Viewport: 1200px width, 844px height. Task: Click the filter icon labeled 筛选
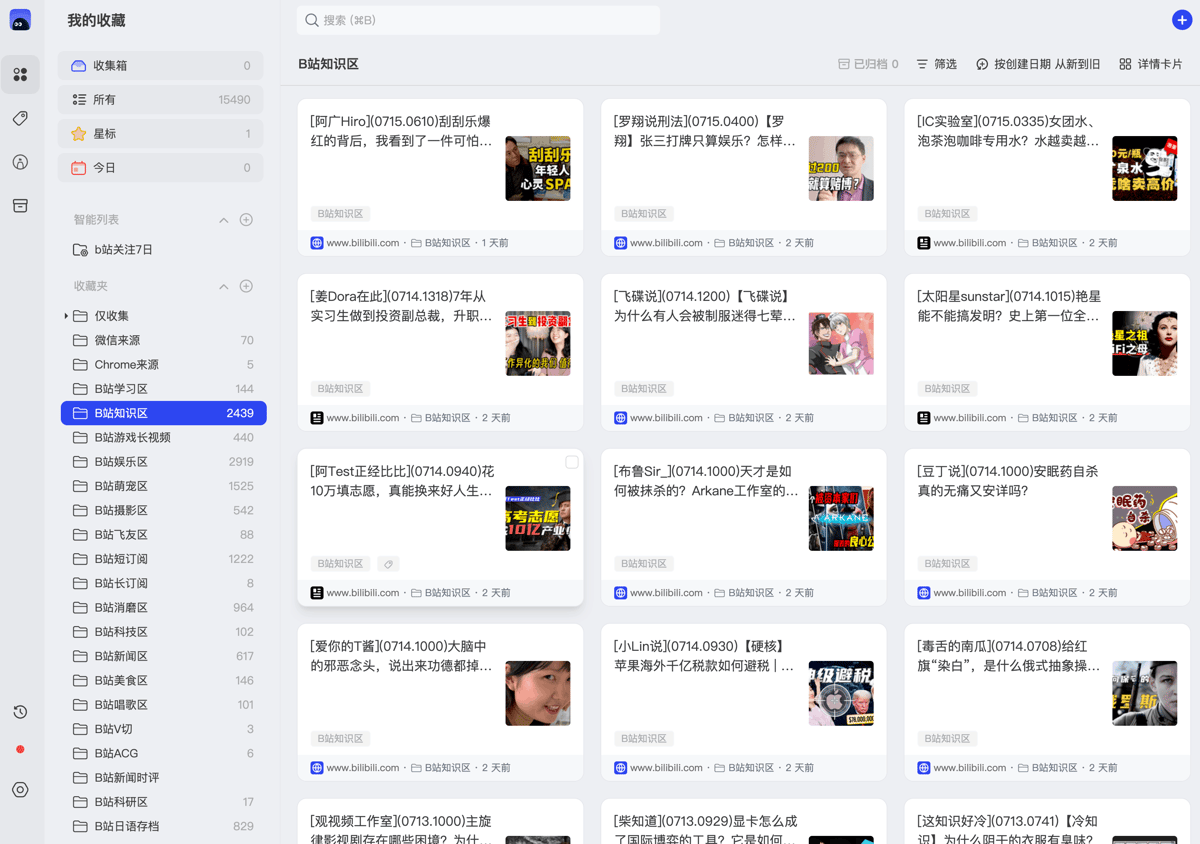(x=922, y=64)
